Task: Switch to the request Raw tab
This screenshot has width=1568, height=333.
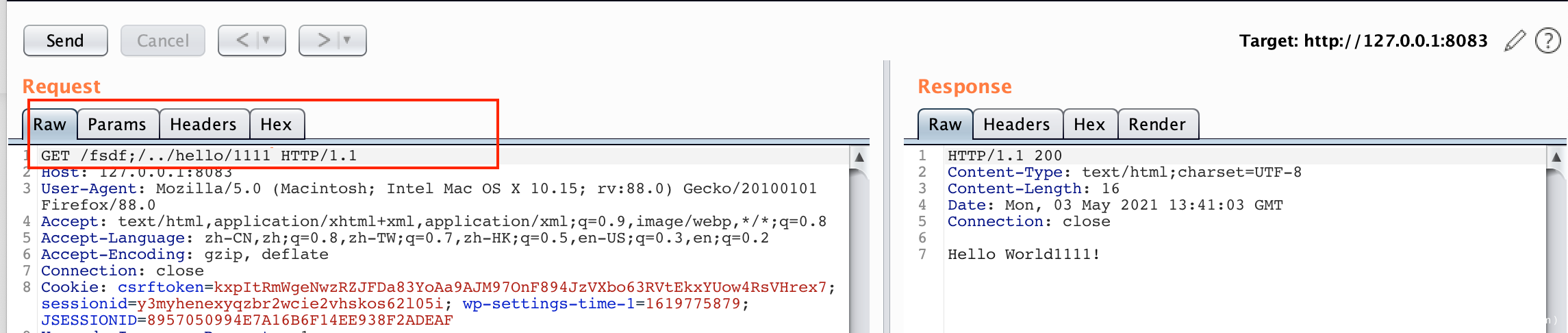Action: click(x=50, y=124)
